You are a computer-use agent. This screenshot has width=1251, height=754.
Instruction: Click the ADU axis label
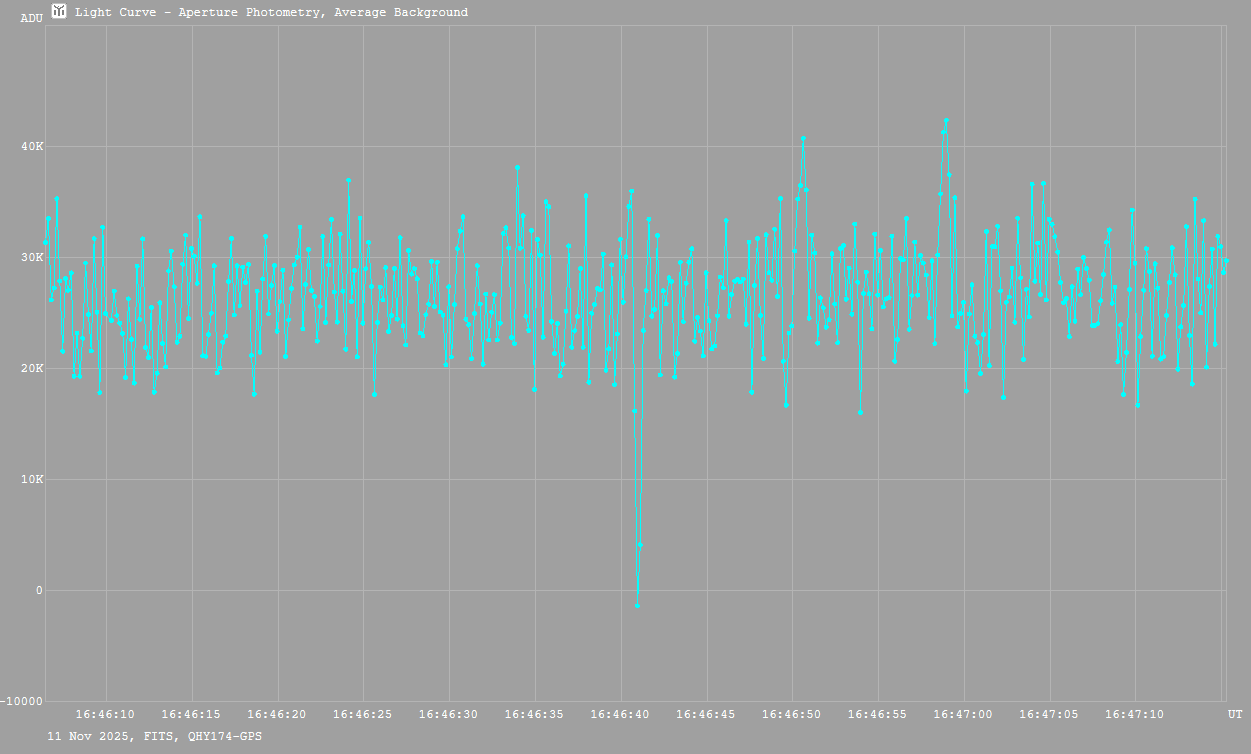tap(31, 17)
